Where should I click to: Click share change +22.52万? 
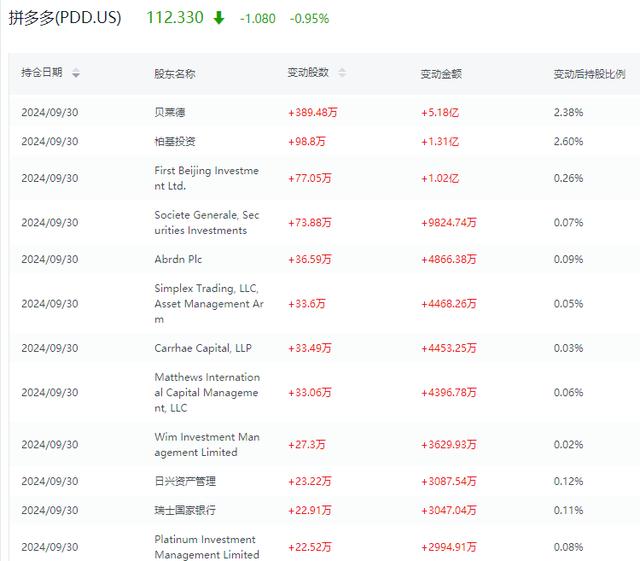(x=310, y=547)
